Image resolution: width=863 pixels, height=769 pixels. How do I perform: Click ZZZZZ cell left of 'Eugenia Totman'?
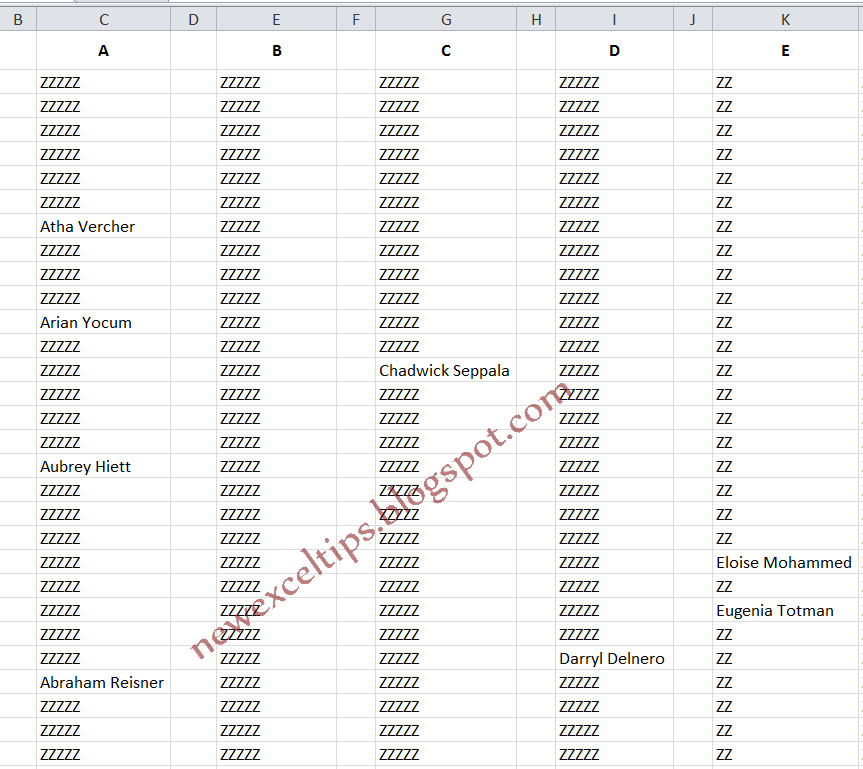[x=614, y=610]
